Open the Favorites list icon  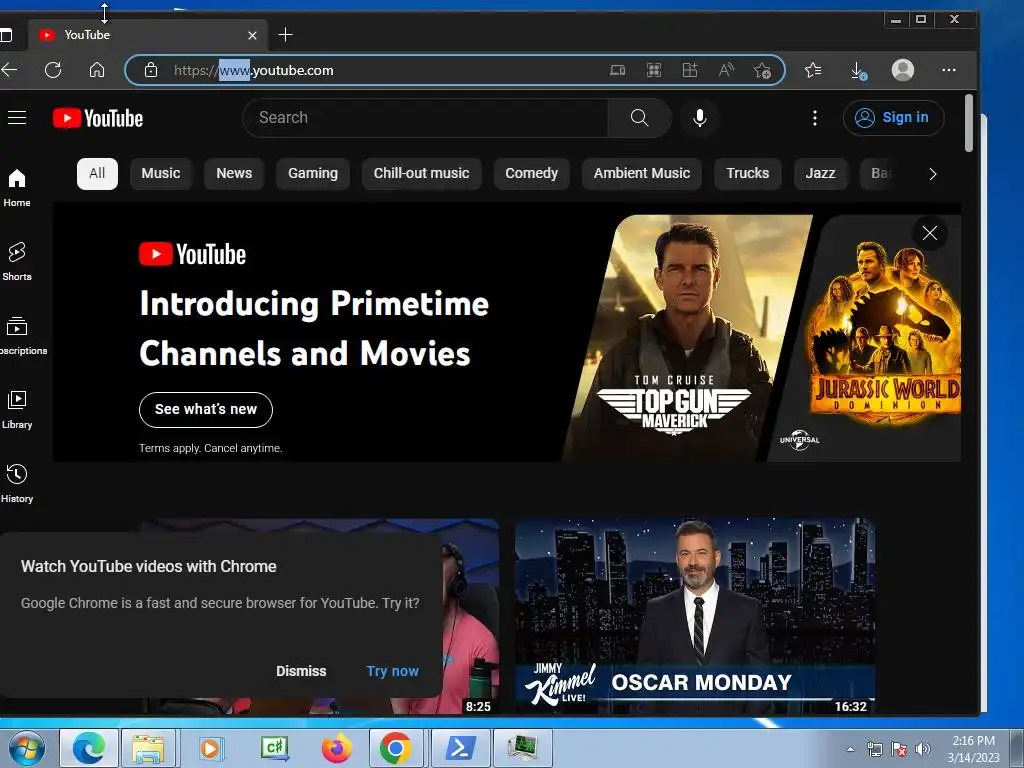point(813,70)
